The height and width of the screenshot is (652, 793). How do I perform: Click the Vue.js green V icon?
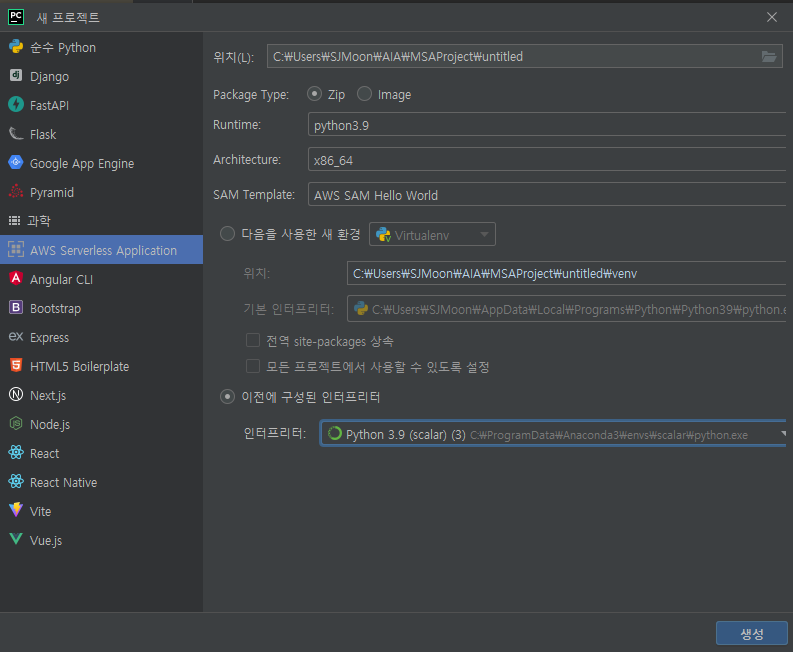coord(16,539)
